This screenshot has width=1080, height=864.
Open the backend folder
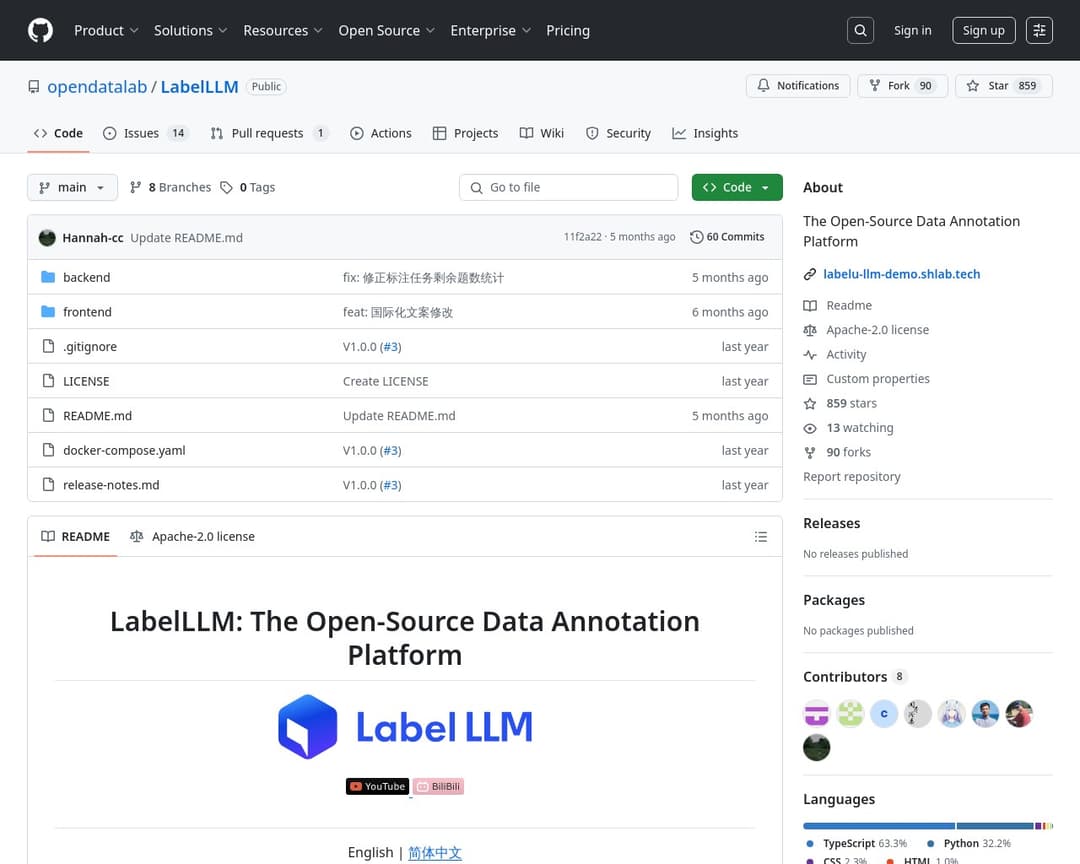click(x=87, y=277)
